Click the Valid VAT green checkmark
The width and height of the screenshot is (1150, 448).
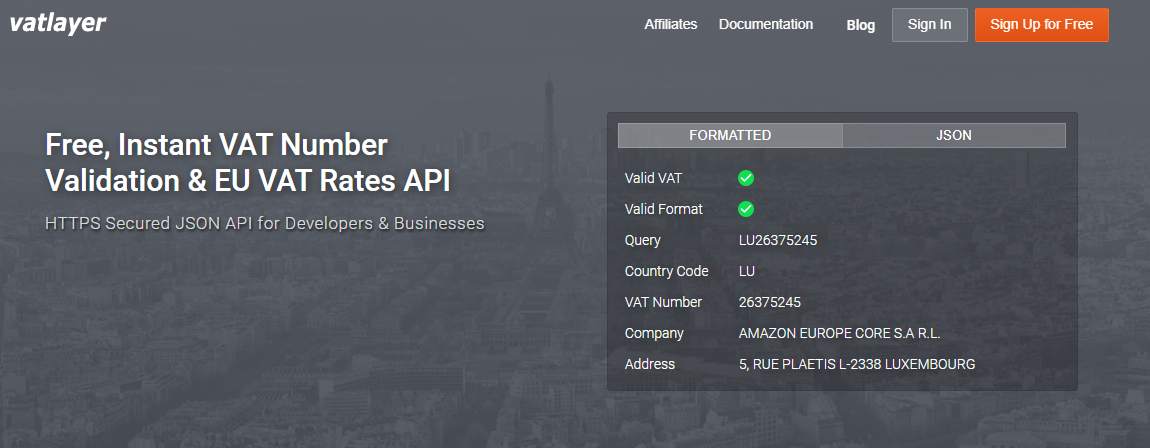(746, 178)
